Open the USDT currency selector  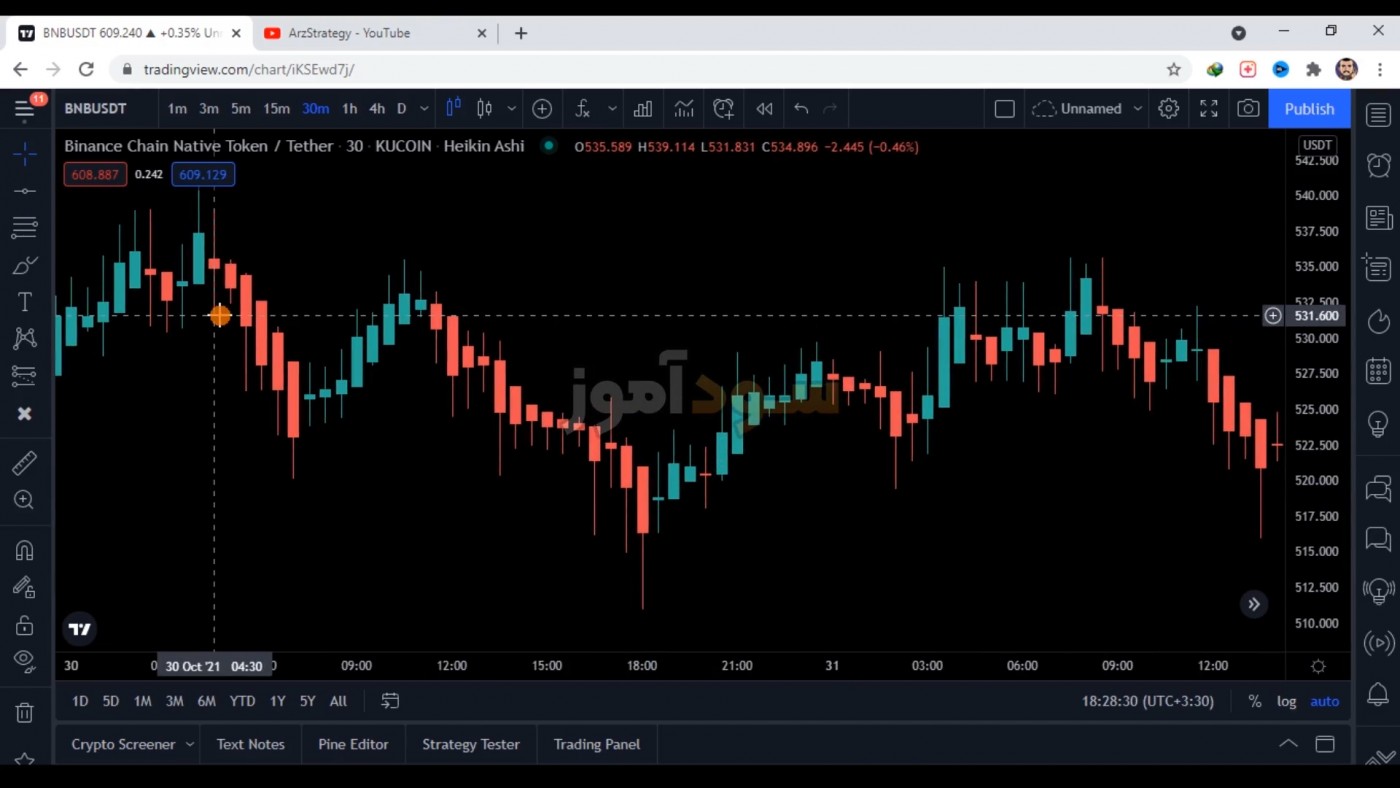click(1317, 145)
